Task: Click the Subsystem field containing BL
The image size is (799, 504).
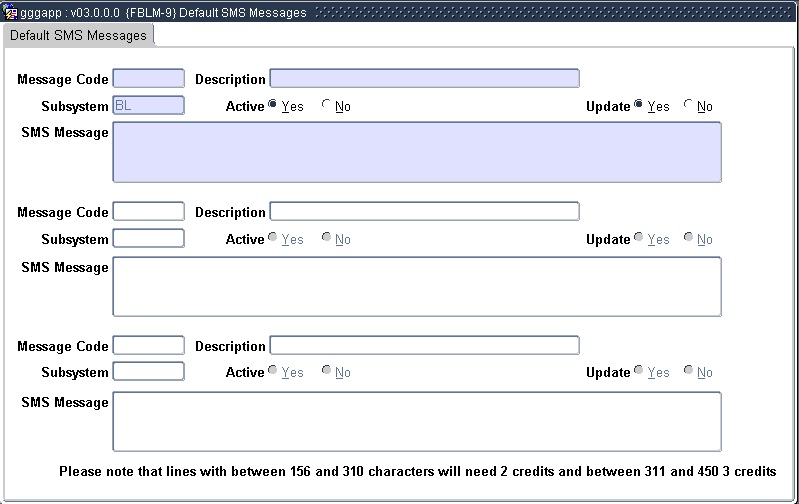Action: [149, 105]
